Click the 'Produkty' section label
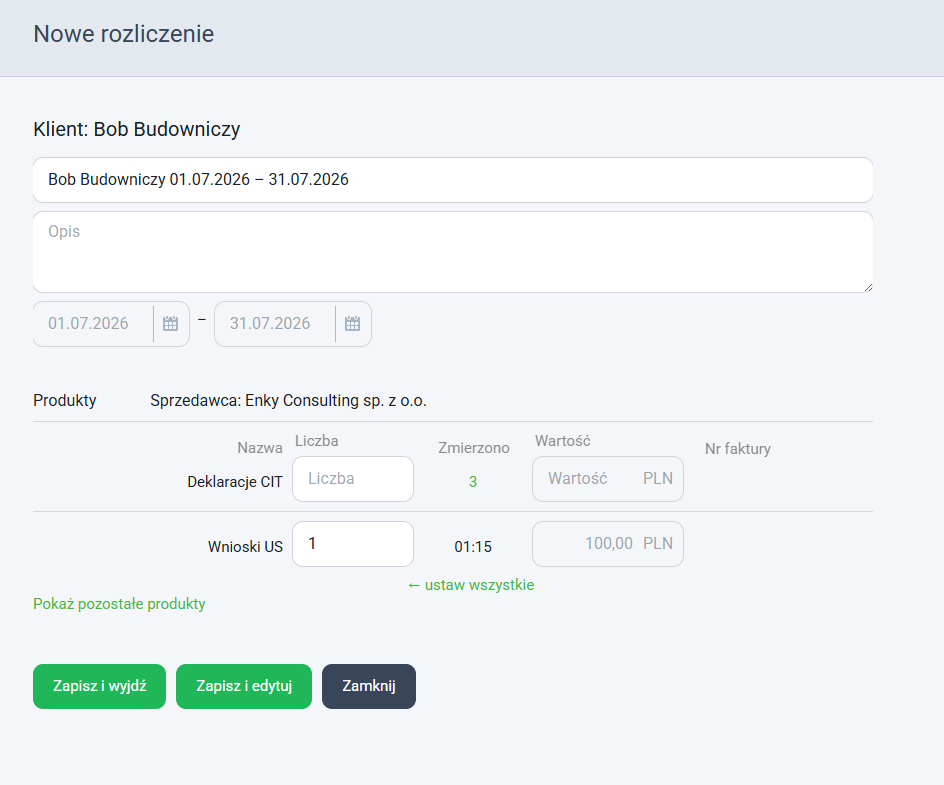The height and width of the screenshot is (785, 944). point(64,400)
